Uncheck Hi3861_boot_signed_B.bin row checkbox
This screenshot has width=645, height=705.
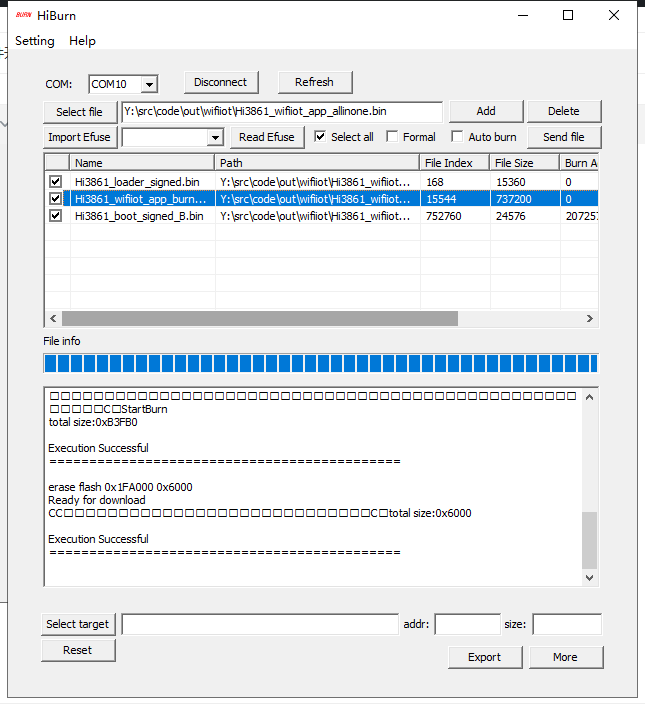56,215
